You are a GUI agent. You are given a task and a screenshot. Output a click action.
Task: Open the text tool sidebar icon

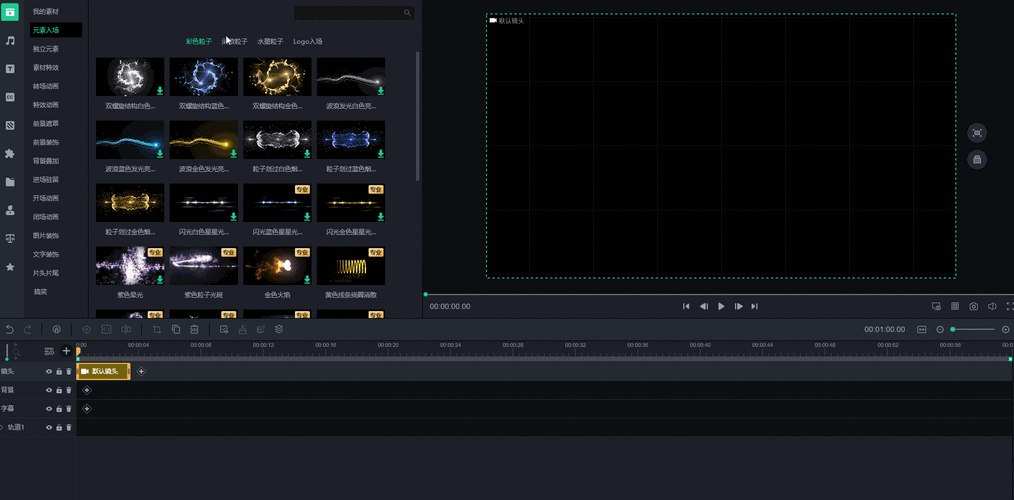(10, 69)
